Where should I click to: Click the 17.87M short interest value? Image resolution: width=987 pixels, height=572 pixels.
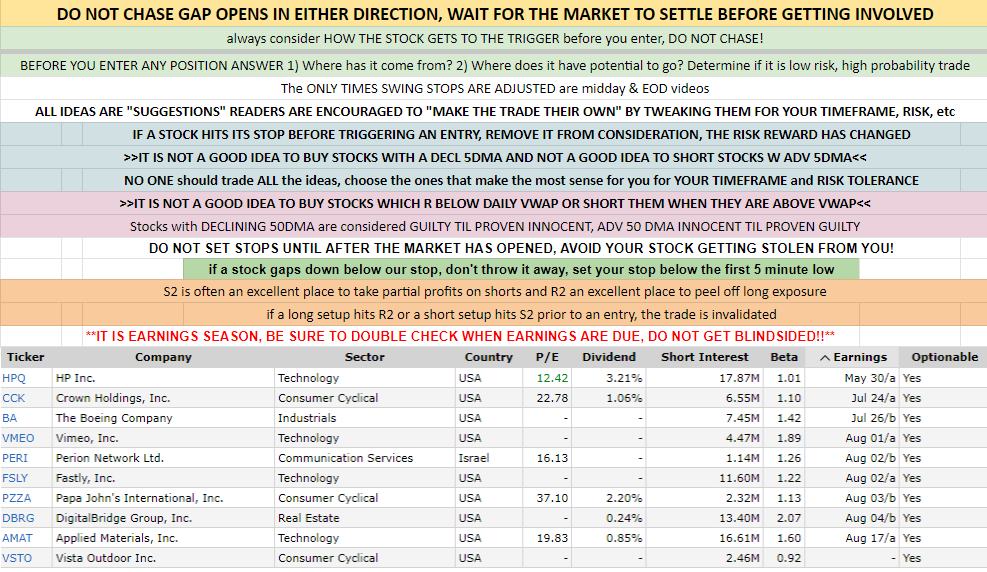coord(739,378)
